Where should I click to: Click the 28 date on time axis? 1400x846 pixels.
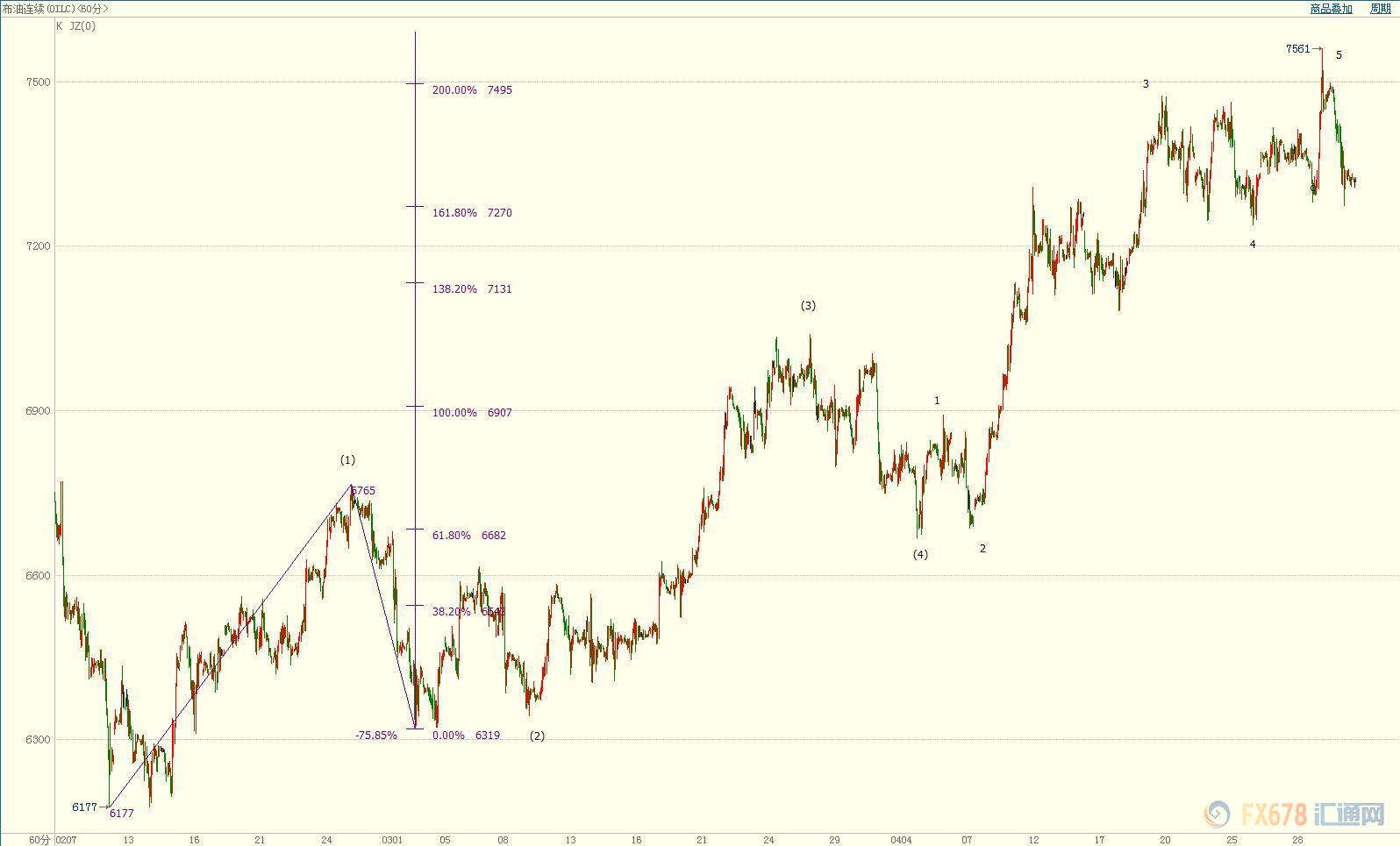point(1298,840)
